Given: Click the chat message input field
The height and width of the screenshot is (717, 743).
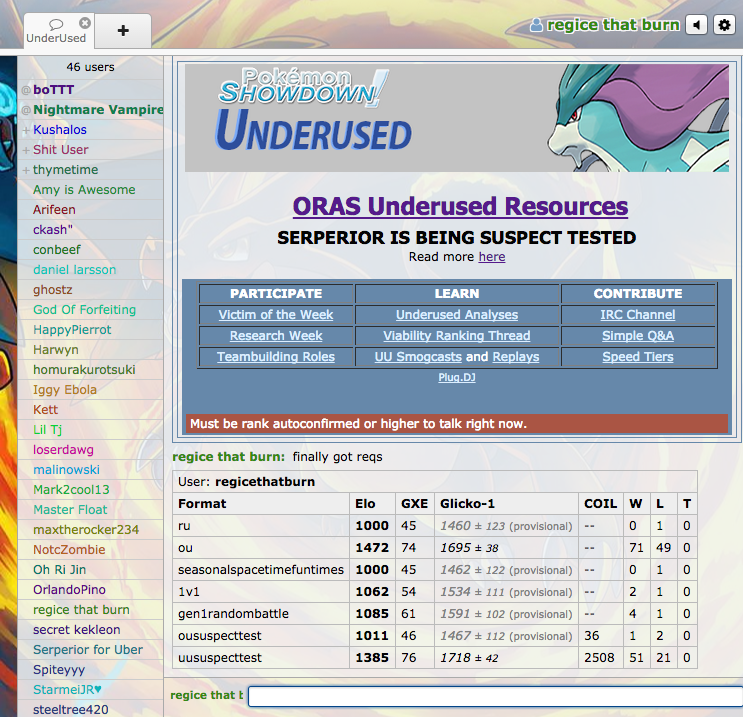Looking at the screenshot, I should [x=495, y=696].
